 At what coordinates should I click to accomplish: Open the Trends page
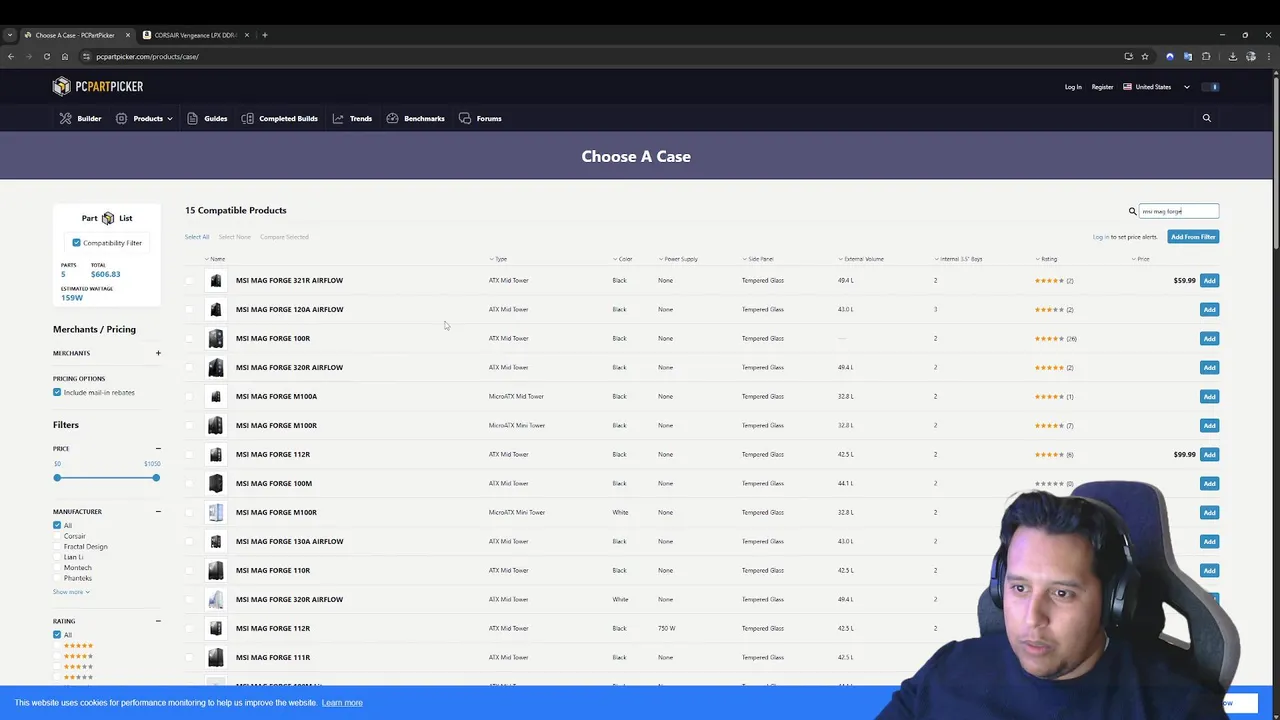click(352, 118)
